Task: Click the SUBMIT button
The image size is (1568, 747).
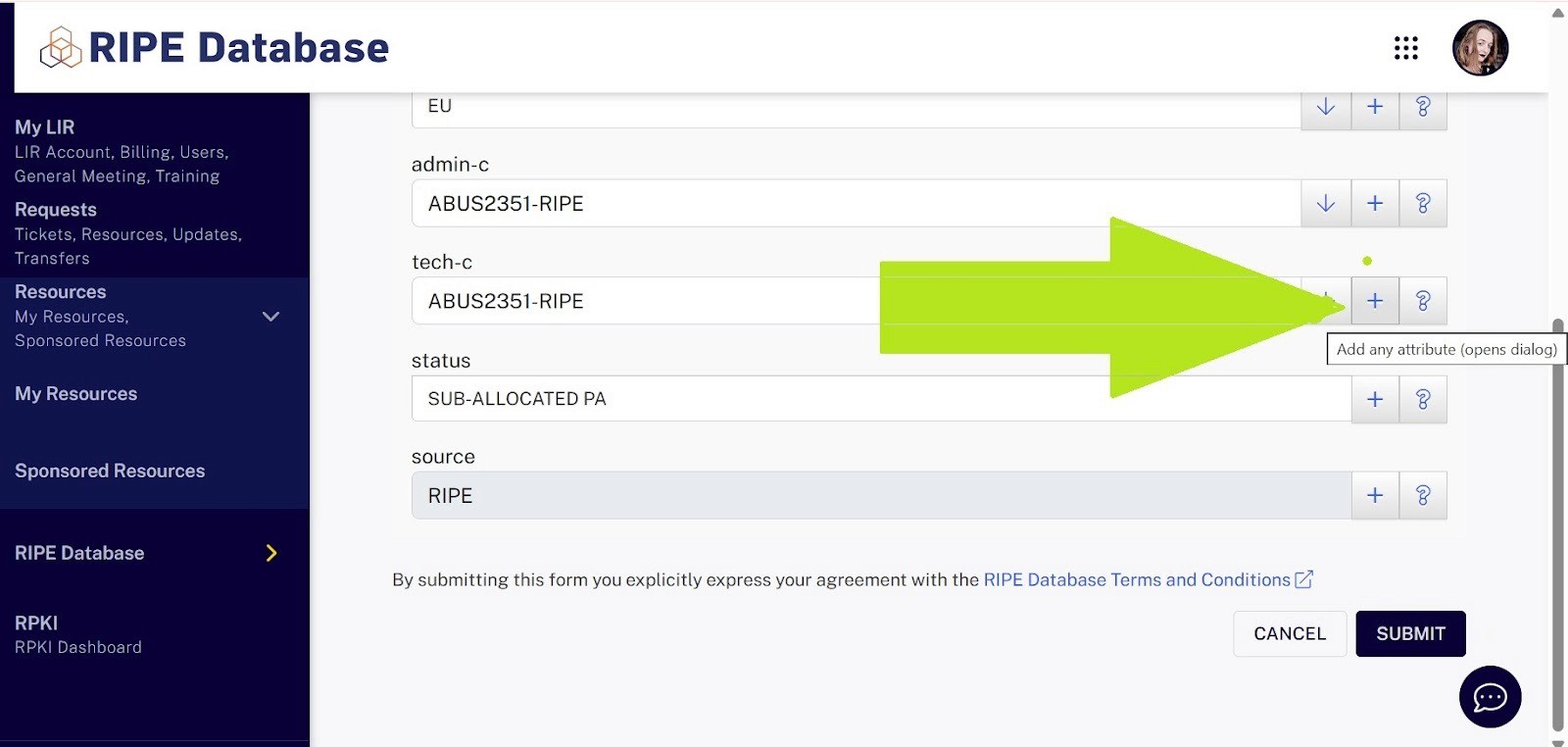Action: tap(1410, 633)
